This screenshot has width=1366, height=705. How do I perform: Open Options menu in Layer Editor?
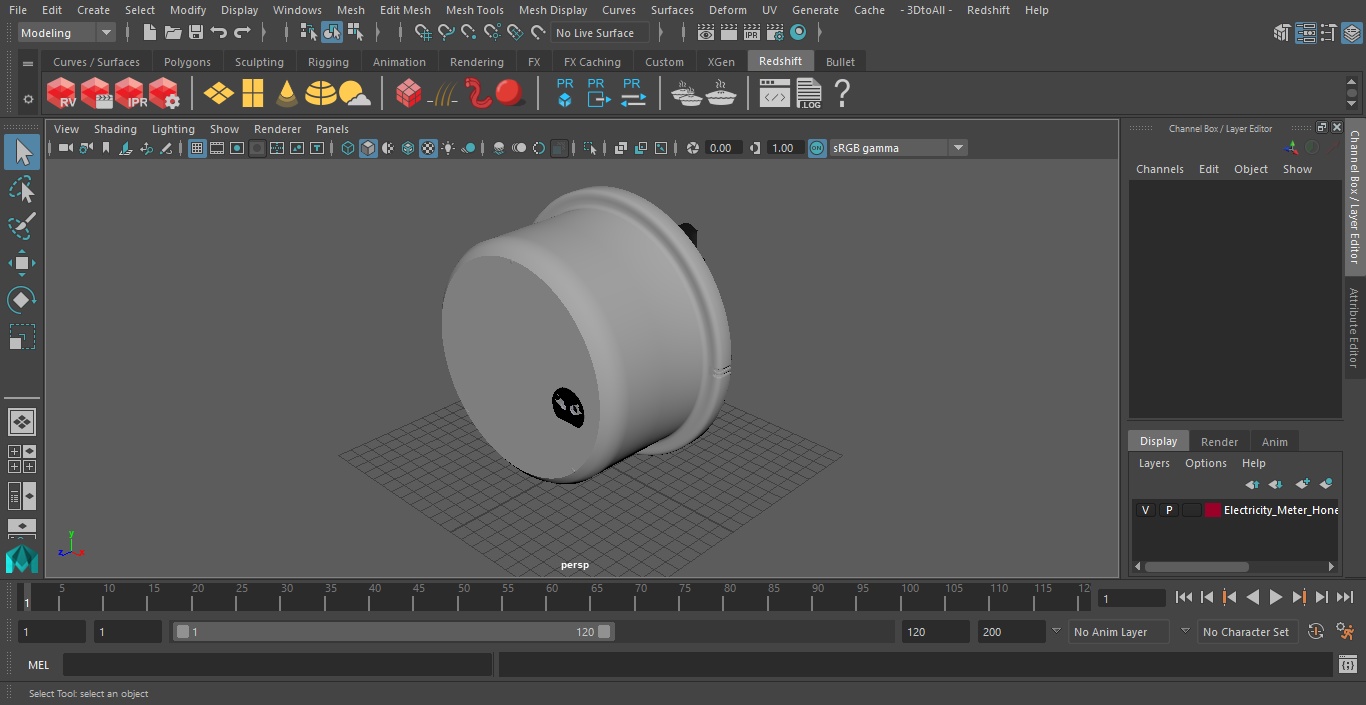point(1205,463)
